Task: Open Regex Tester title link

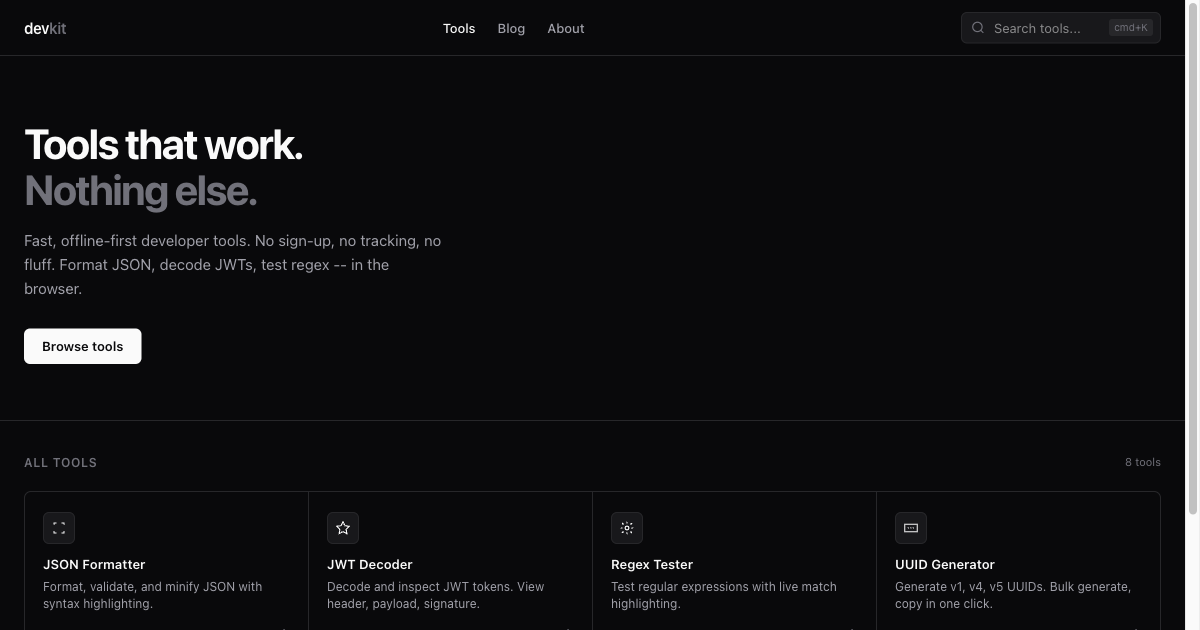Action: pyautogui.click(x=652, y=564)
